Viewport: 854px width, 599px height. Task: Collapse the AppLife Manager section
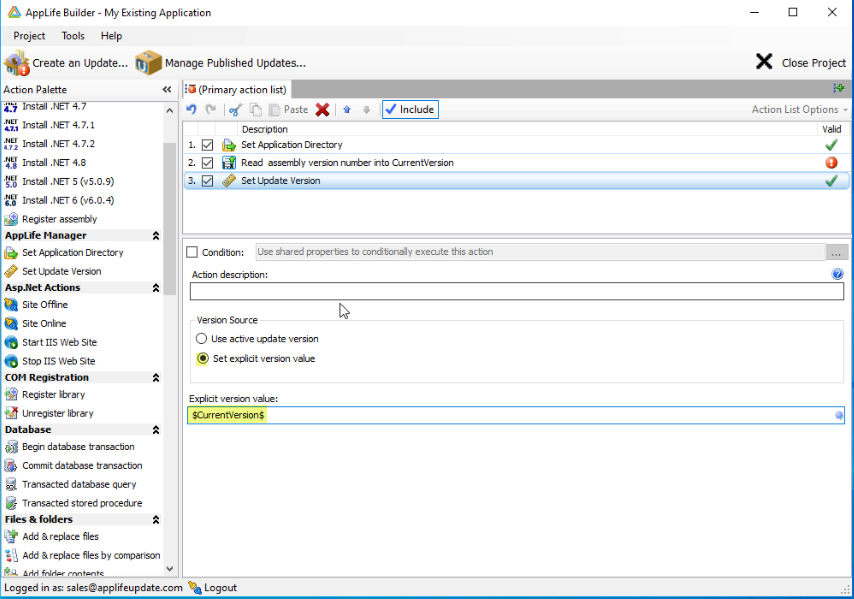tap(156, 236)
